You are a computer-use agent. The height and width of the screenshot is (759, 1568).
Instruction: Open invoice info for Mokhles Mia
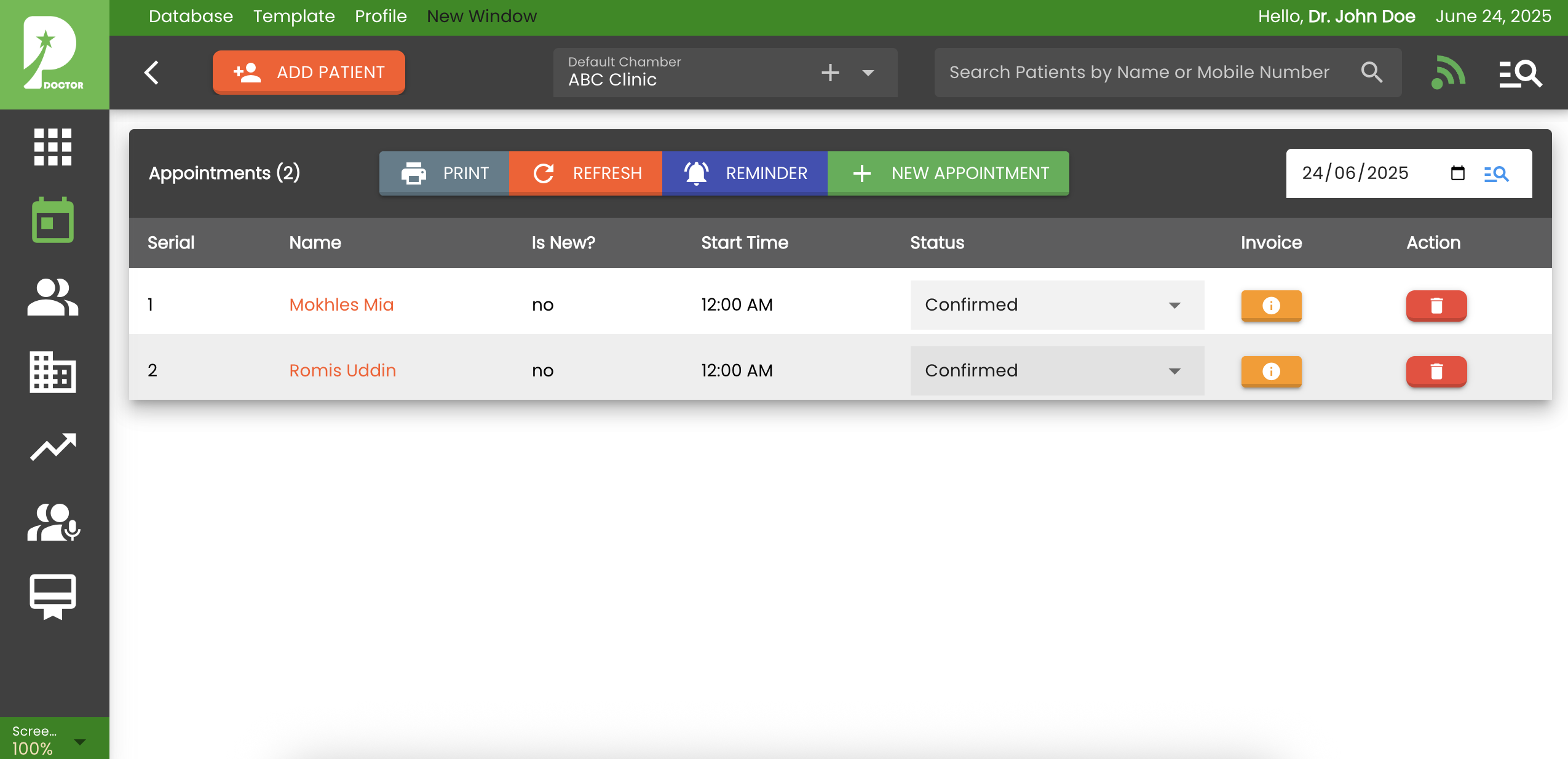point(1271,305)
